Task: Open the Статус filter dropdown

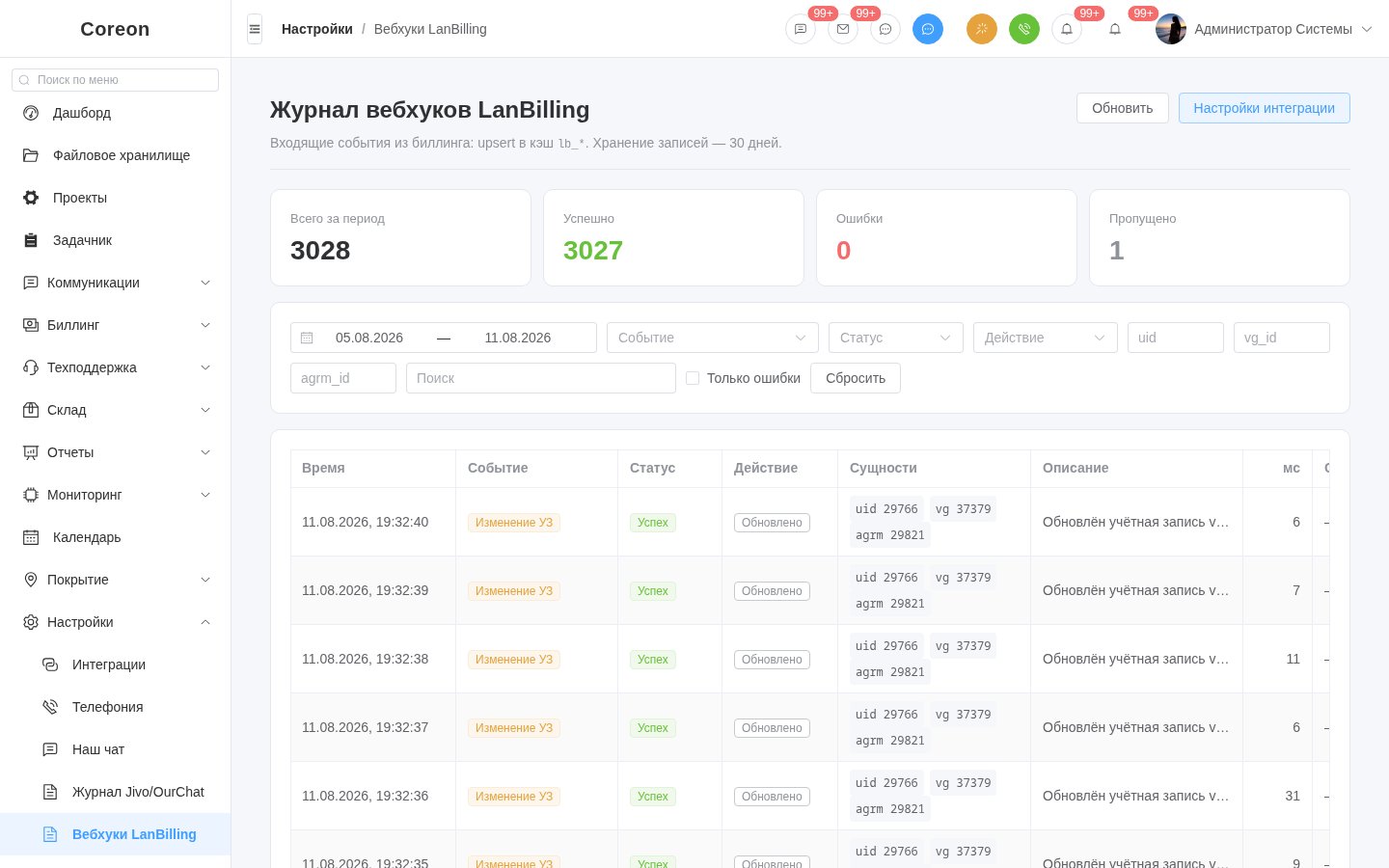Action: (x=896, y=338)
